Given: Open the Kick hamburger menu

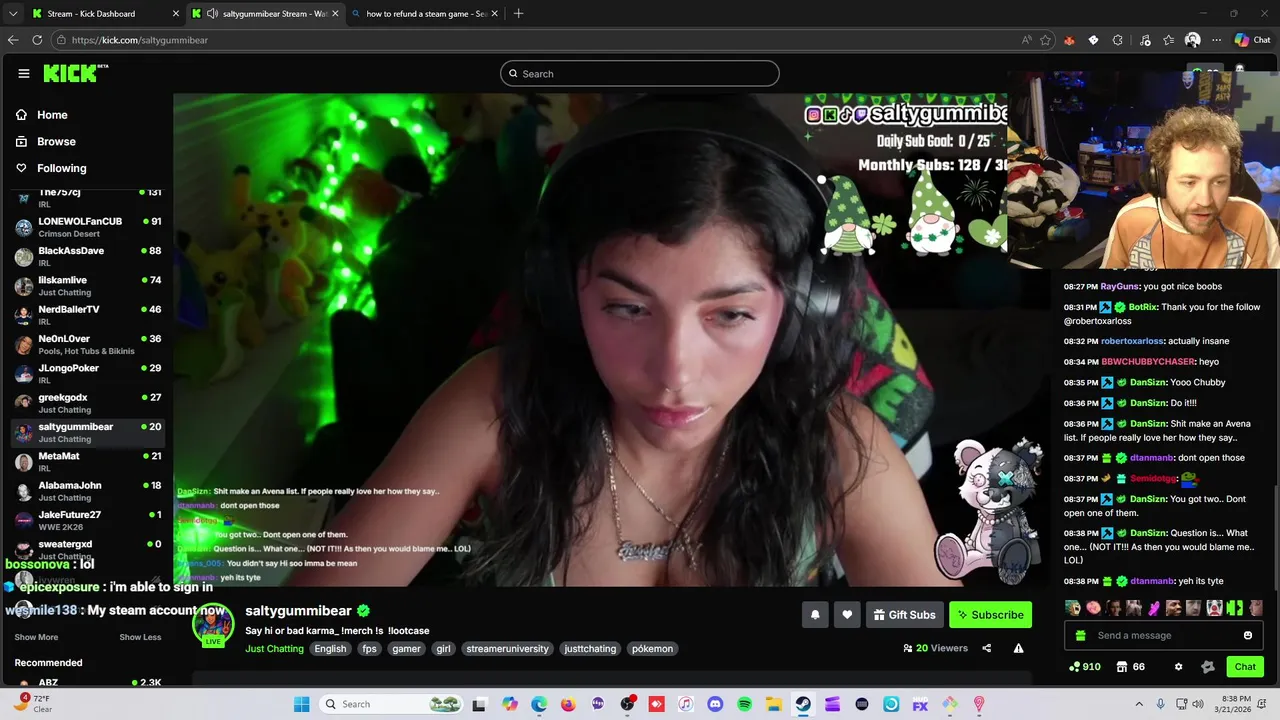Looking at the screenshot, I should coord(23,73).
